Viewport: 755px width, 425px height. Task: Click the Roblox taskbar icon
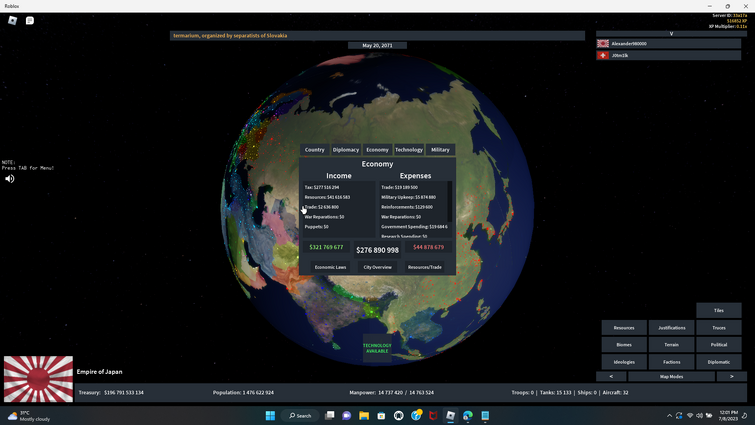tap(451, 415)
